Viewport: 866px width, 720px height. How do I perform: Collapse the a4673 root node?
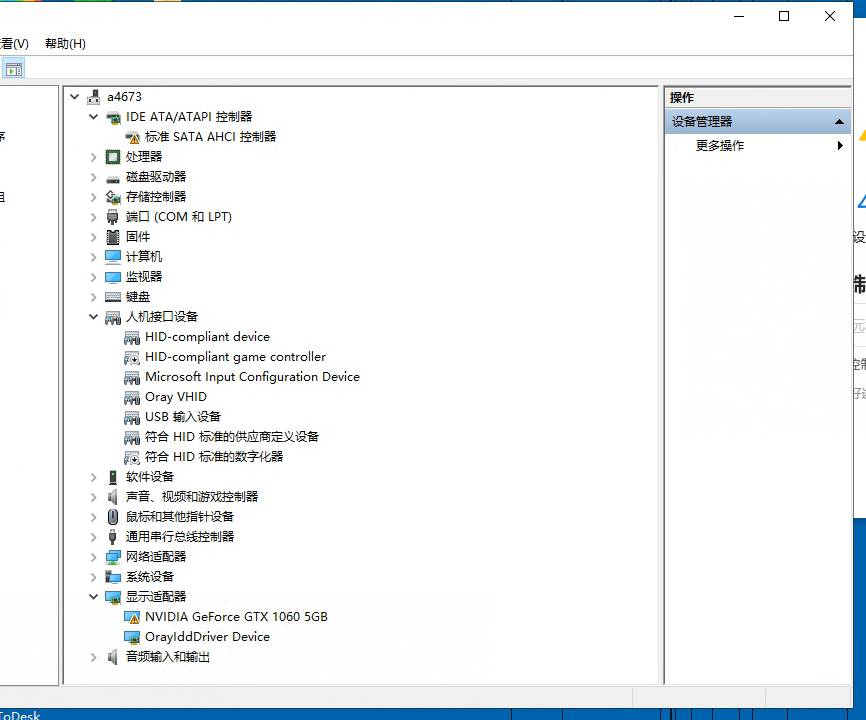(x=75, y=97)
